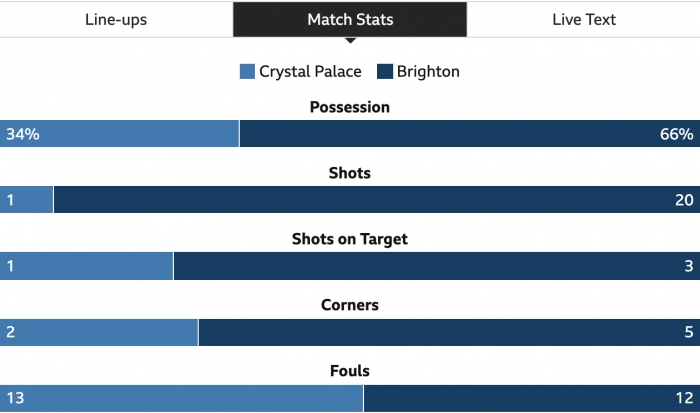Screen dimensions: 700x413
Task: Click Crystal Palace's 1 shot bar
Action: 26,200
